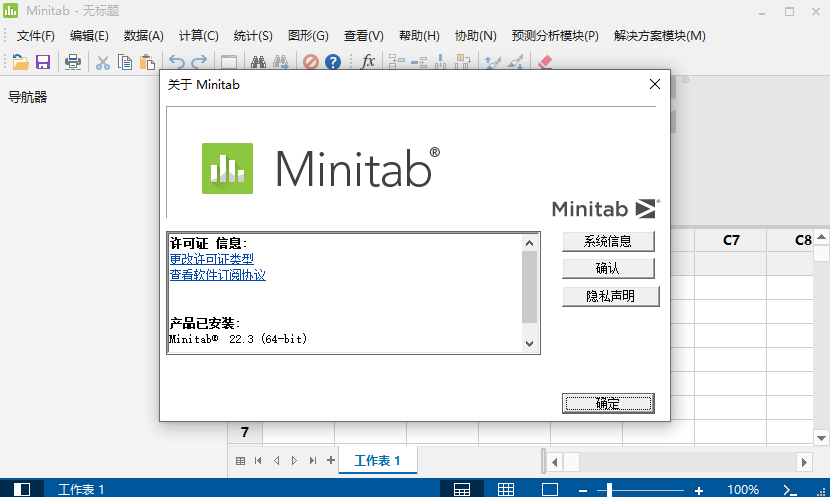Click the 确定 button
The height and width of the screenshot is (497, 830).
point(608,403)
